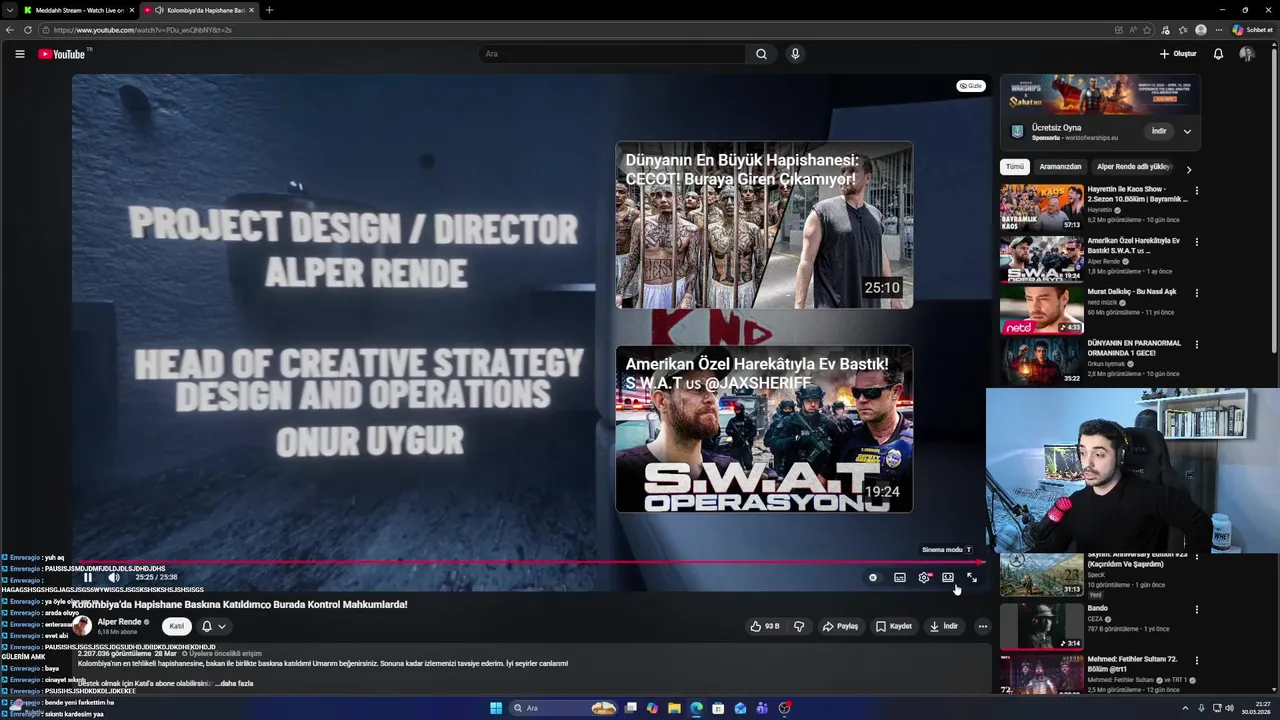1280x720 pixels.
Task: Like the video (93 B)
Action: click(x=765, y=626)
